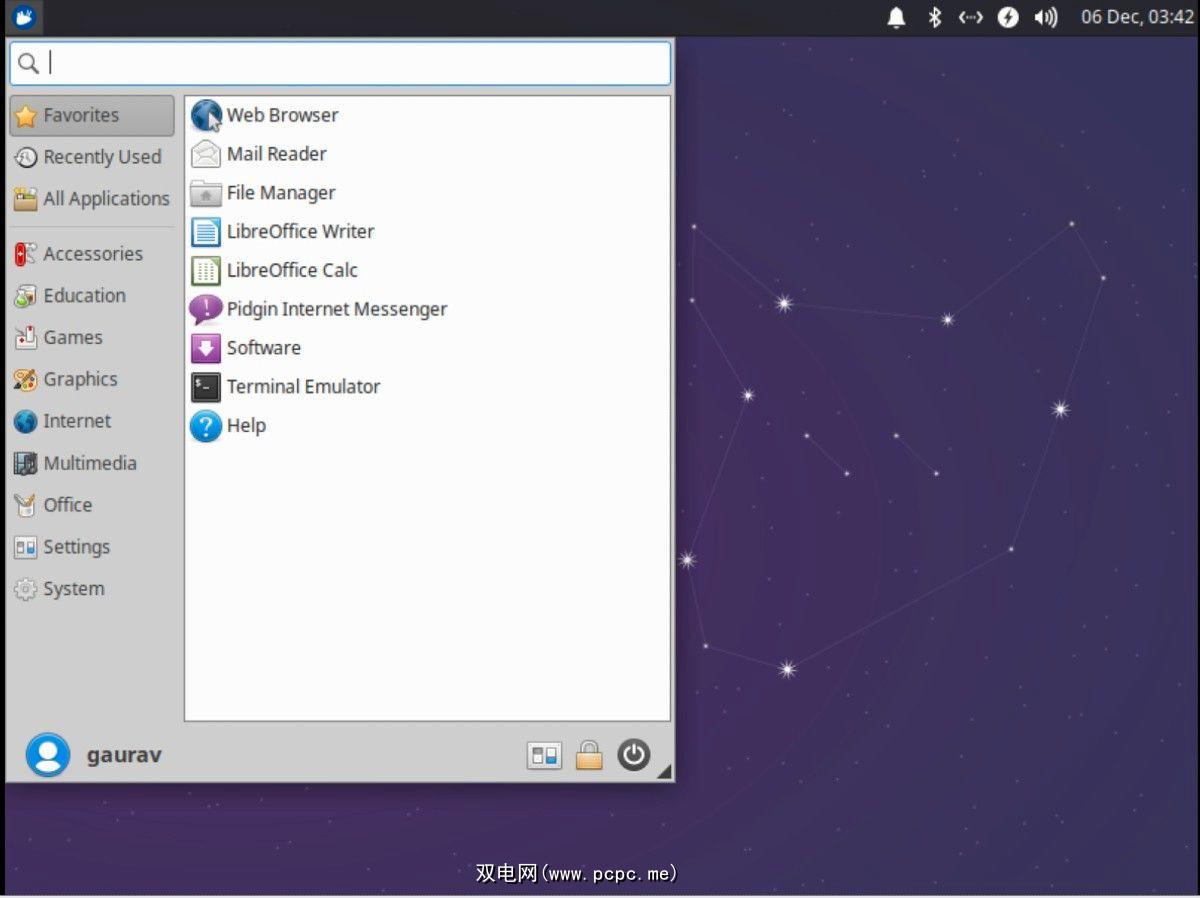Open the File Manager entry

[280, 193]
